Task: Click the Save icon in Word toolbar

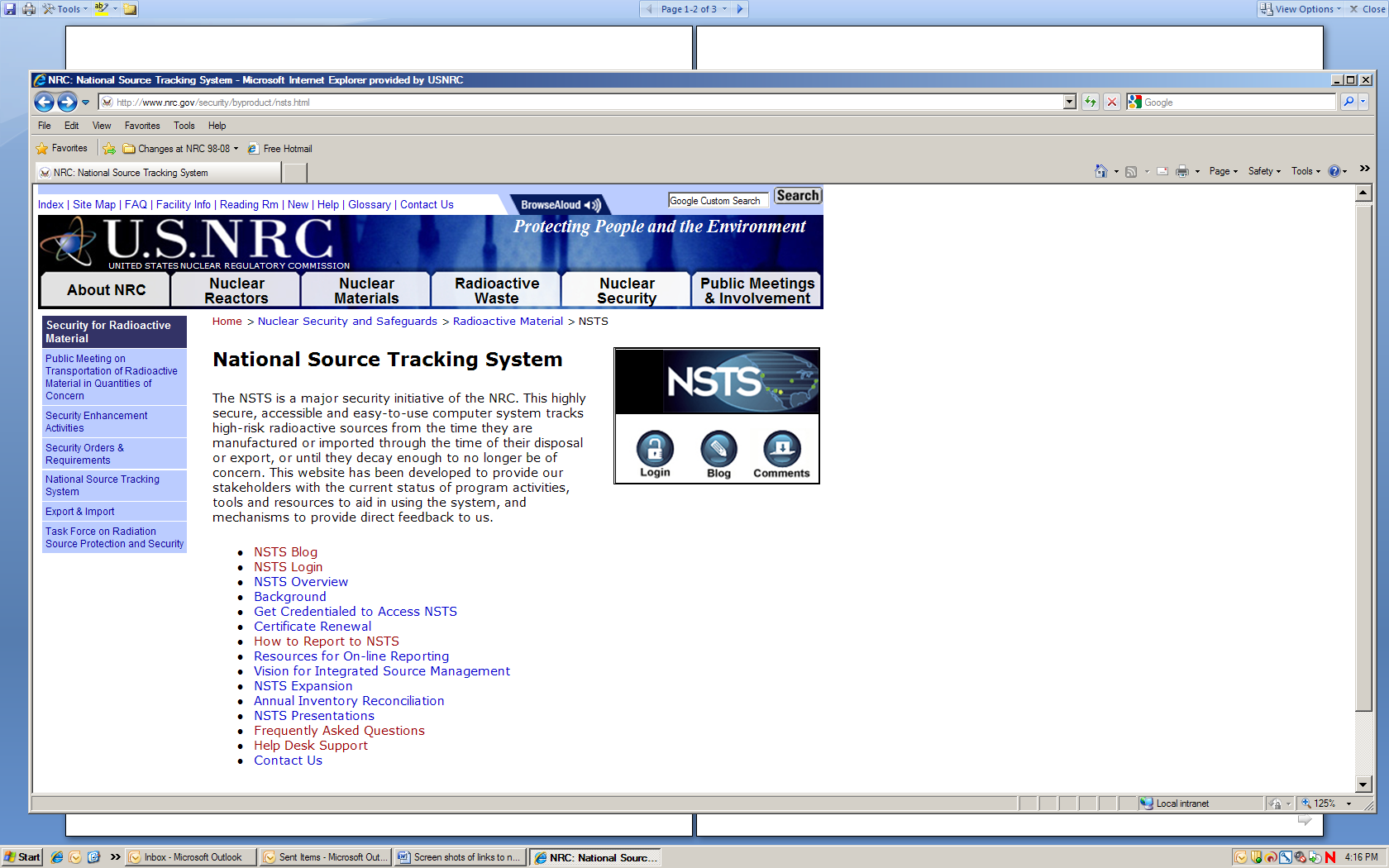Action: pyautogui.click(x=10, y=9)
